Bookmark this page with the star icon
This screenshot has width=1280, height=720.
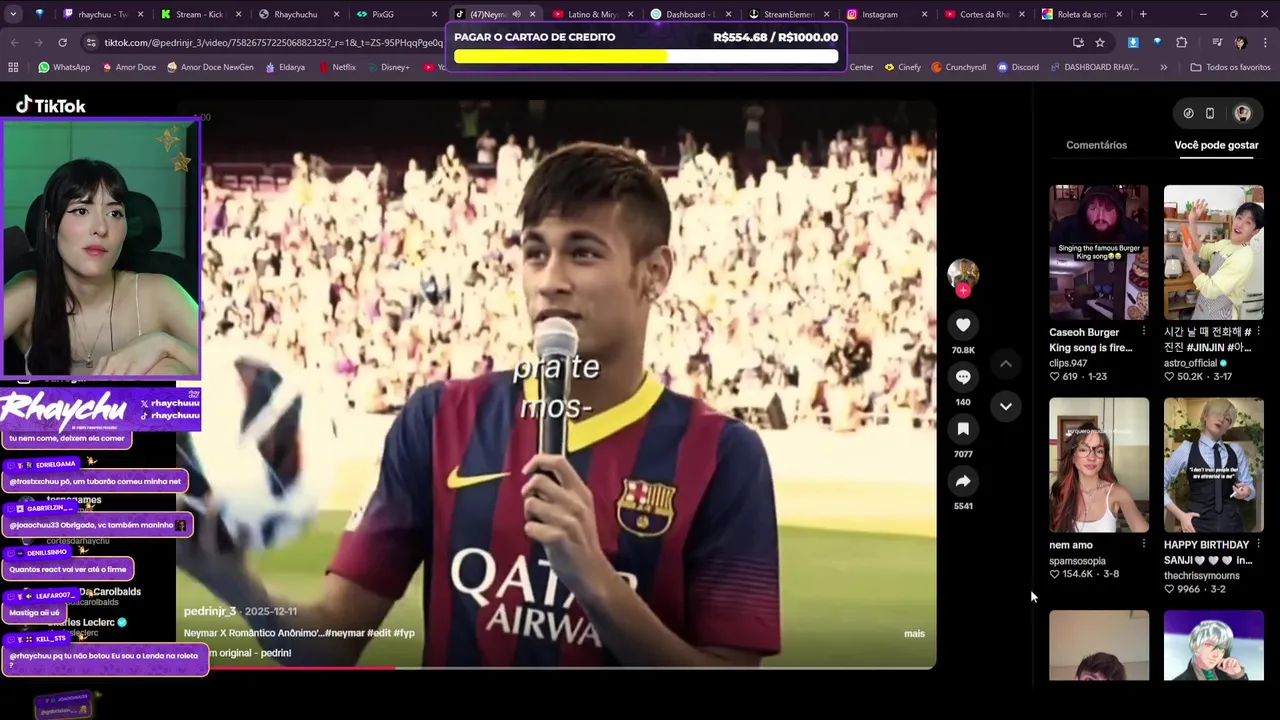click(x=1100, y=43)
